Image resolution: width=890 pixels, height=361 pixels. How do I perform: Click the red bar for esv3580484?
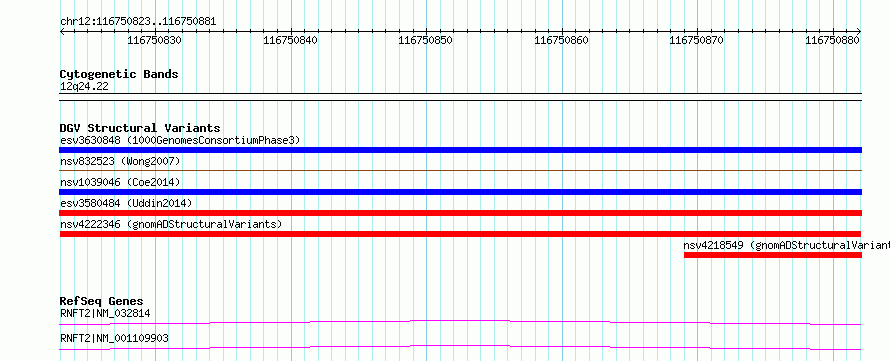point(460,213)
